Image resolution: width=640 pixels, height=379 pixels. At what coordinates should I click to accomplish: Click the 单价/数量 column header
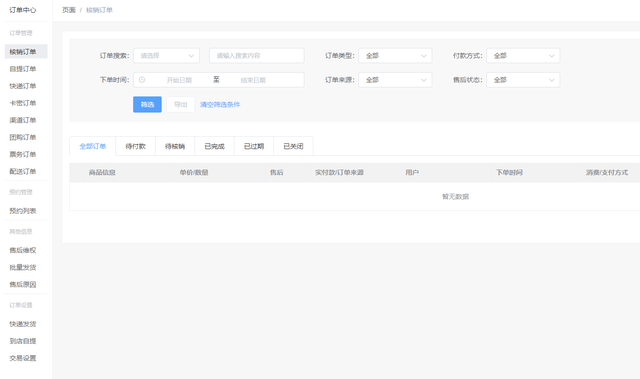click(x=194, y=173)
